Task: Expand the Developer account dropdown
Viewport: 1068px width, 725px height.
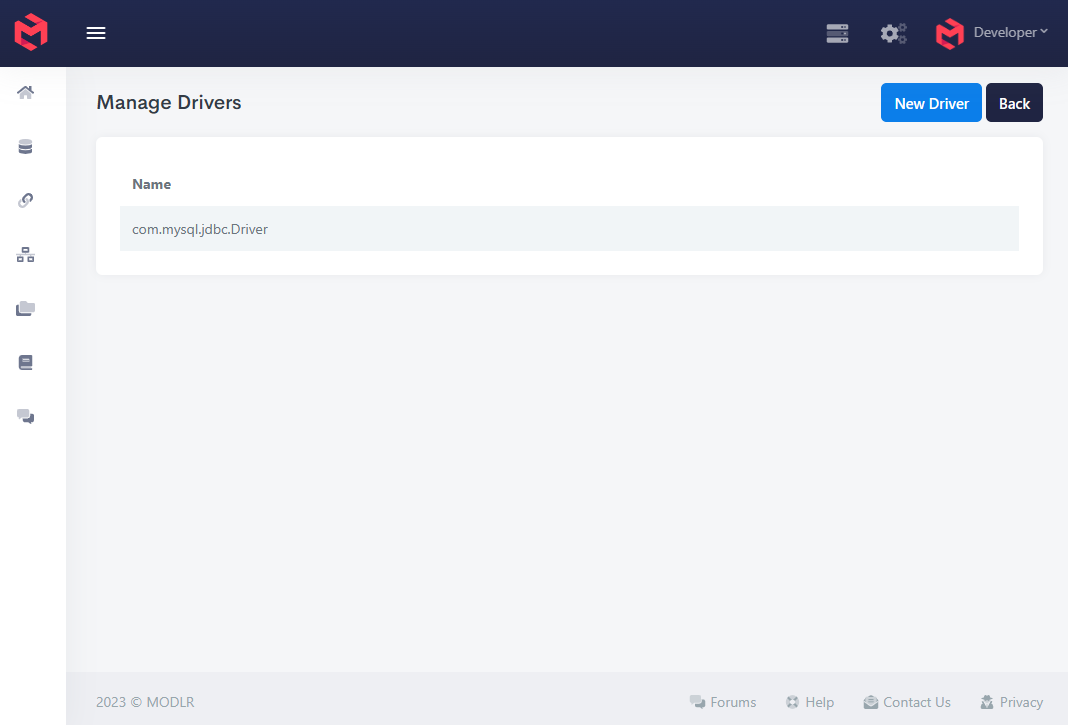Action: click(1006, 31)
